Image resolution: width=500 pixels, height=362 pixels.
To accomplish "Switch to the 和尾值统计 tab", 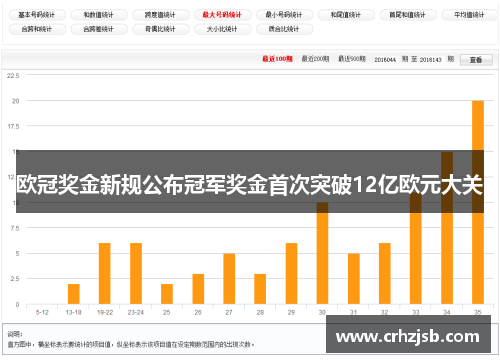I will click(x=346, y=15).
